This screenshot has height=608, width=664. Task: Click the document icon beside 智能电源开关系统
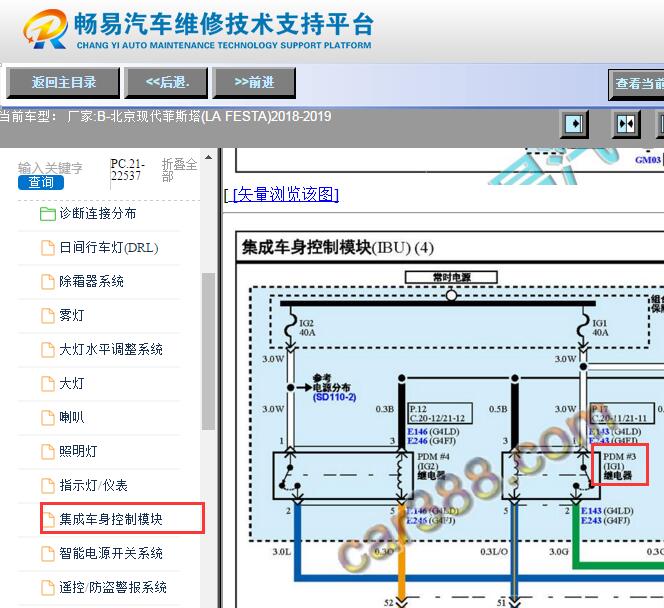tap(47, 553)
